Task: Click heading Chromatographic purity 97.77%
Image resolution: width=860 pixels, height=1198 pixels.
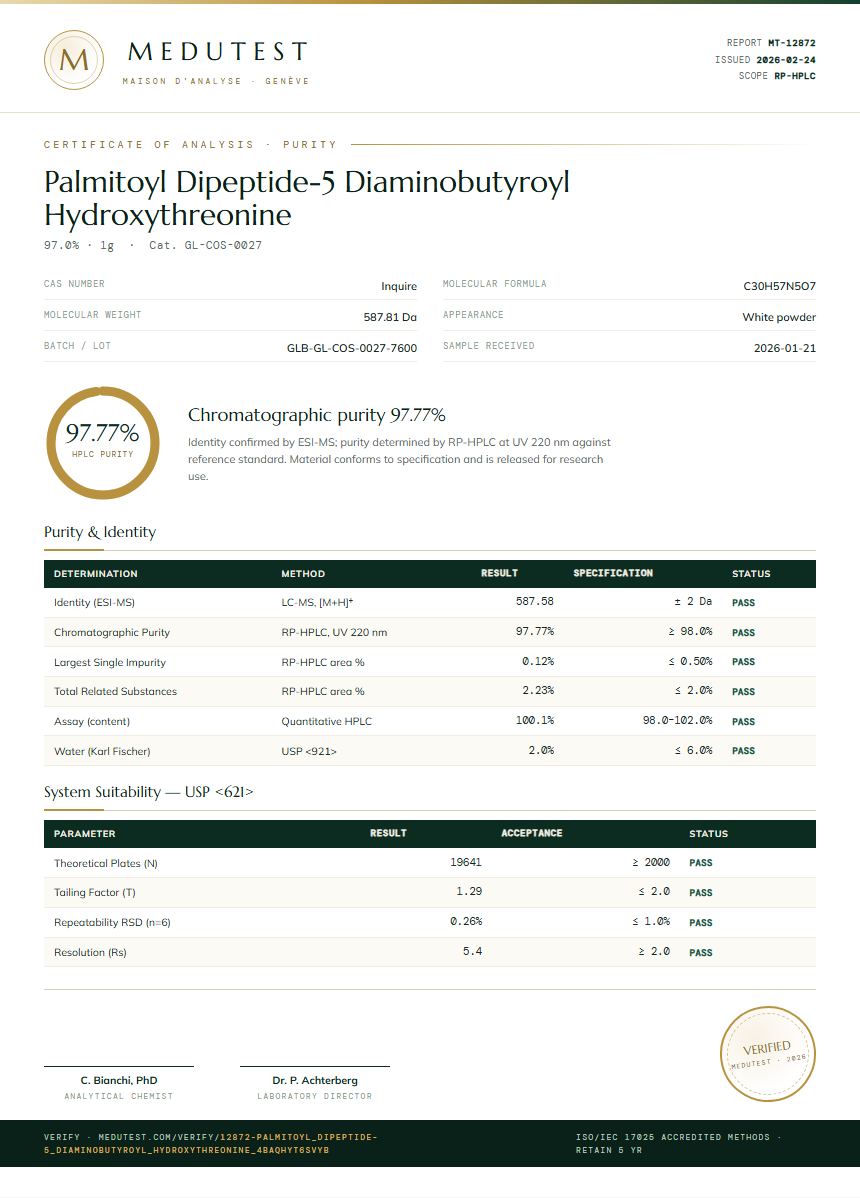Action: click(x=316, y=415)
